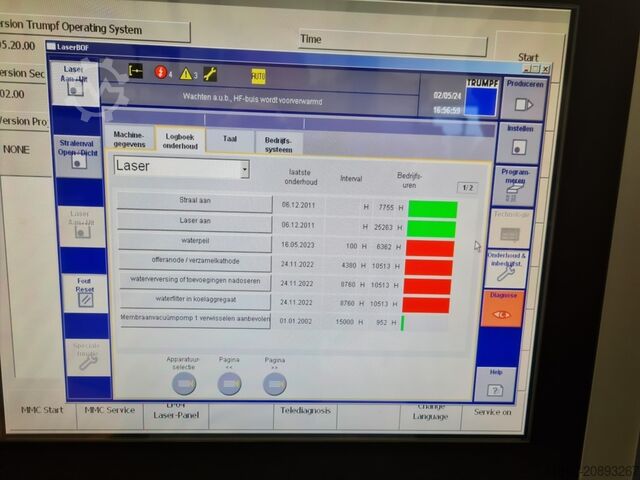Screen dimensions: 640x480
Task: Click offeranode / verzamelkathode button
Action: click(x=195, y=262)
